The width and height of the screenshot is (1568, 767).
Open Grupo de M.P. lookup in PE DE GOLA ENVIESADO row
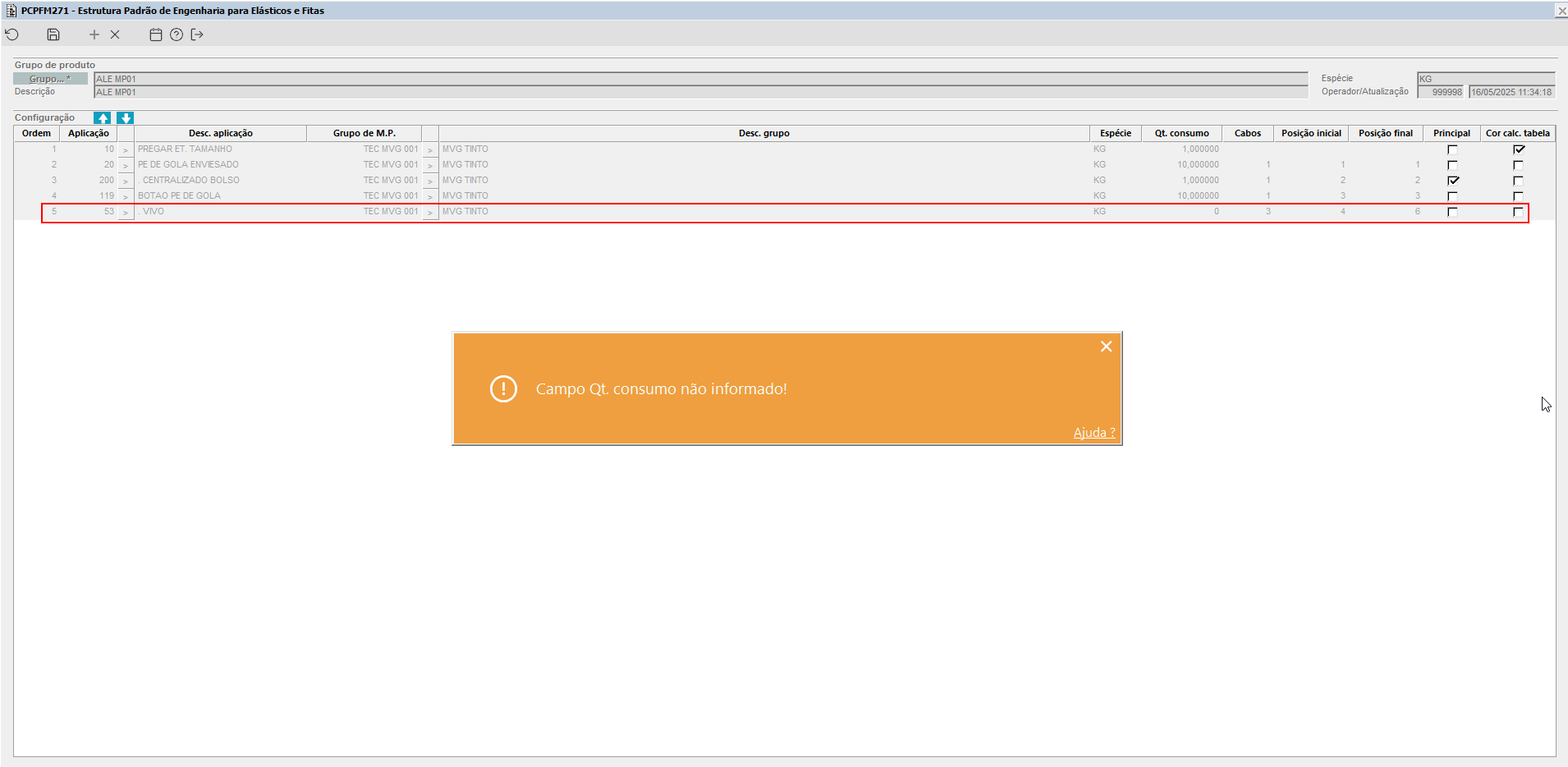pos(430,165)
